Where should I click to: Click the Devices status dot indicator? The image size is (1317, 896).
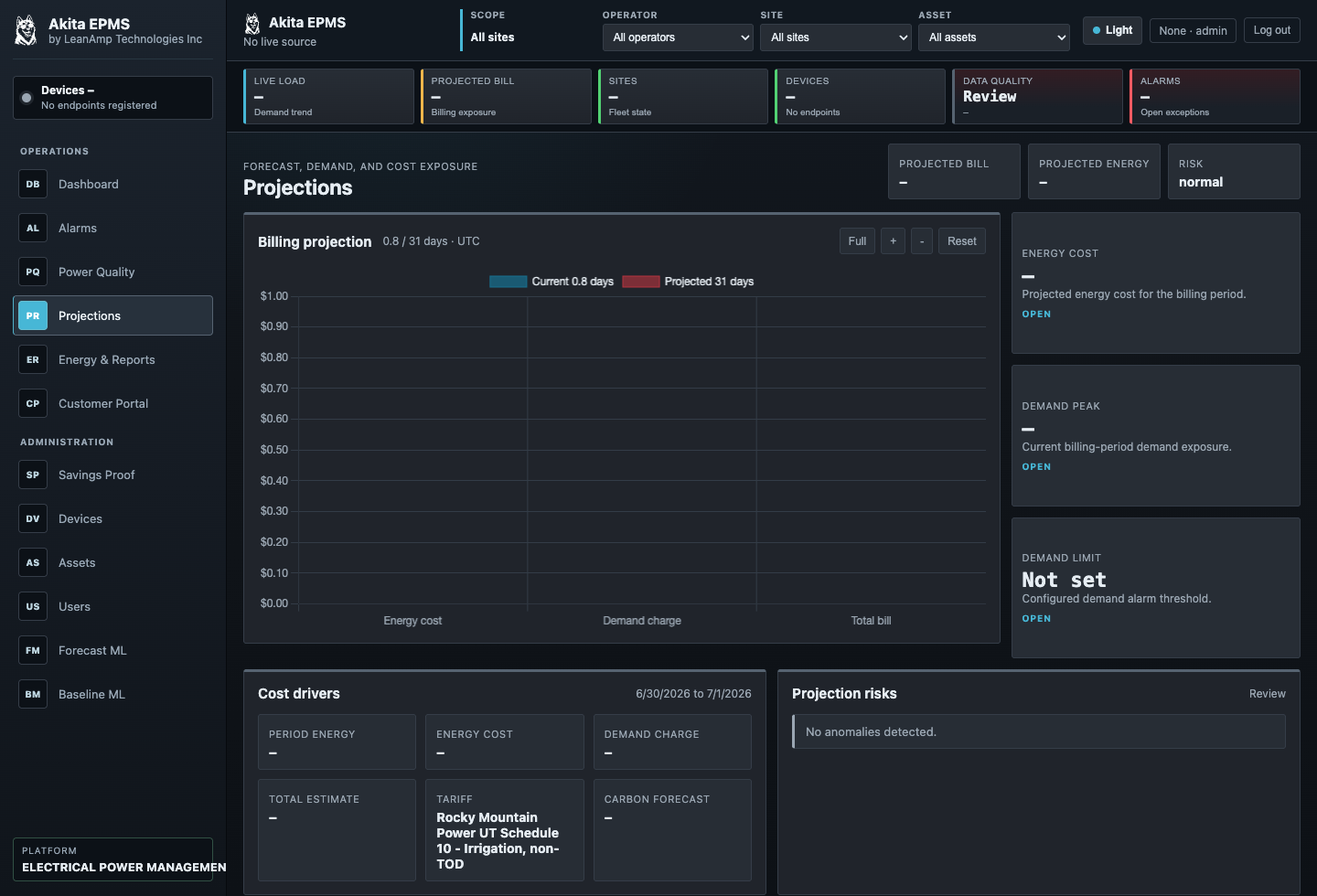[27, 98]
